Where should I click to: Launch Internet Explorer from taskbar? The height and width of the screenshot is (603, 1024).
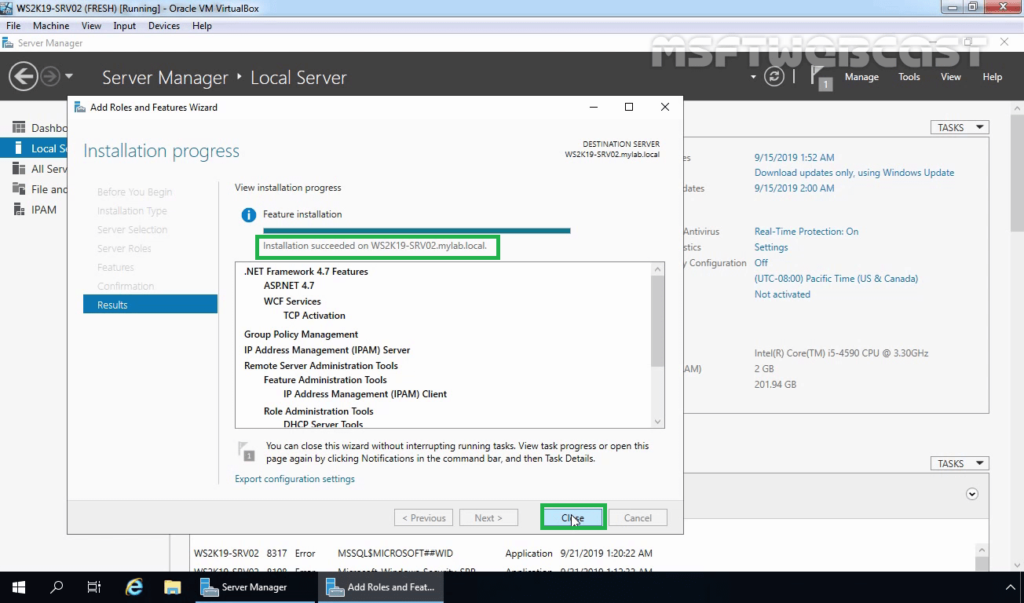(134, 587)
